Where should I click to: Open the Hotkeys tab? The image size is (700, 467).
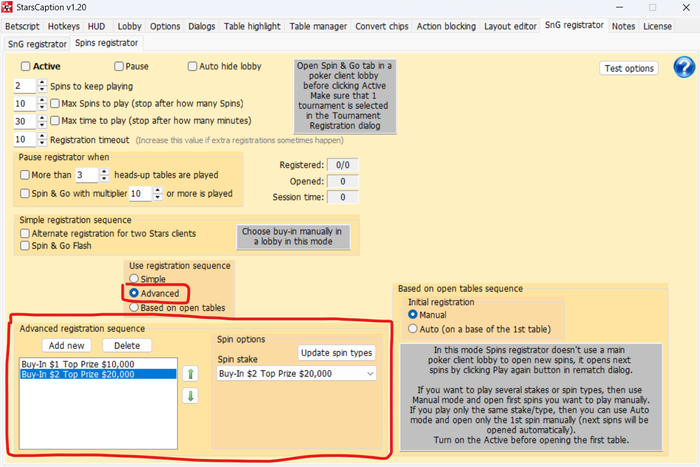click(x=64, y=26)
